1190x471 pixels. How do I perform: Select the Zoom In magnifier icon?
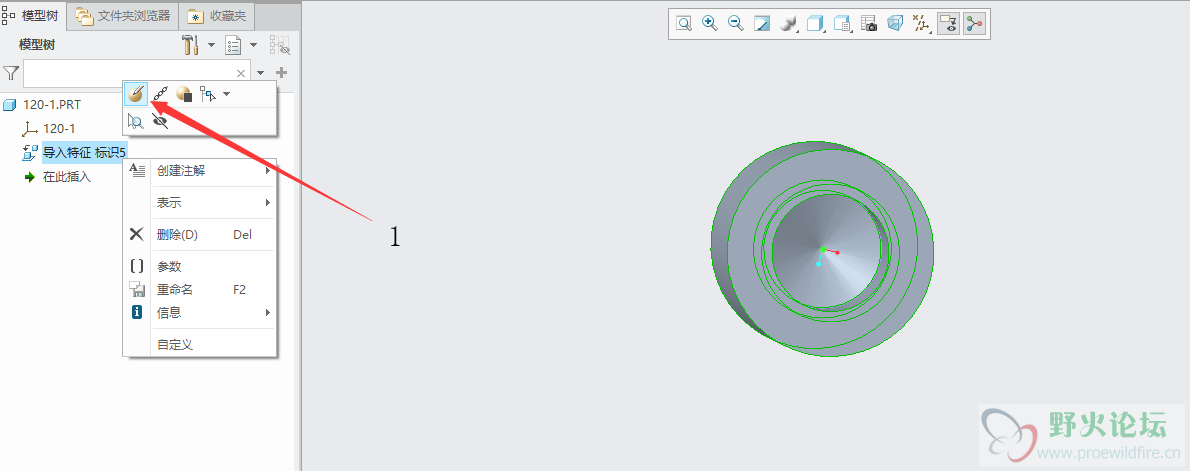710,24
